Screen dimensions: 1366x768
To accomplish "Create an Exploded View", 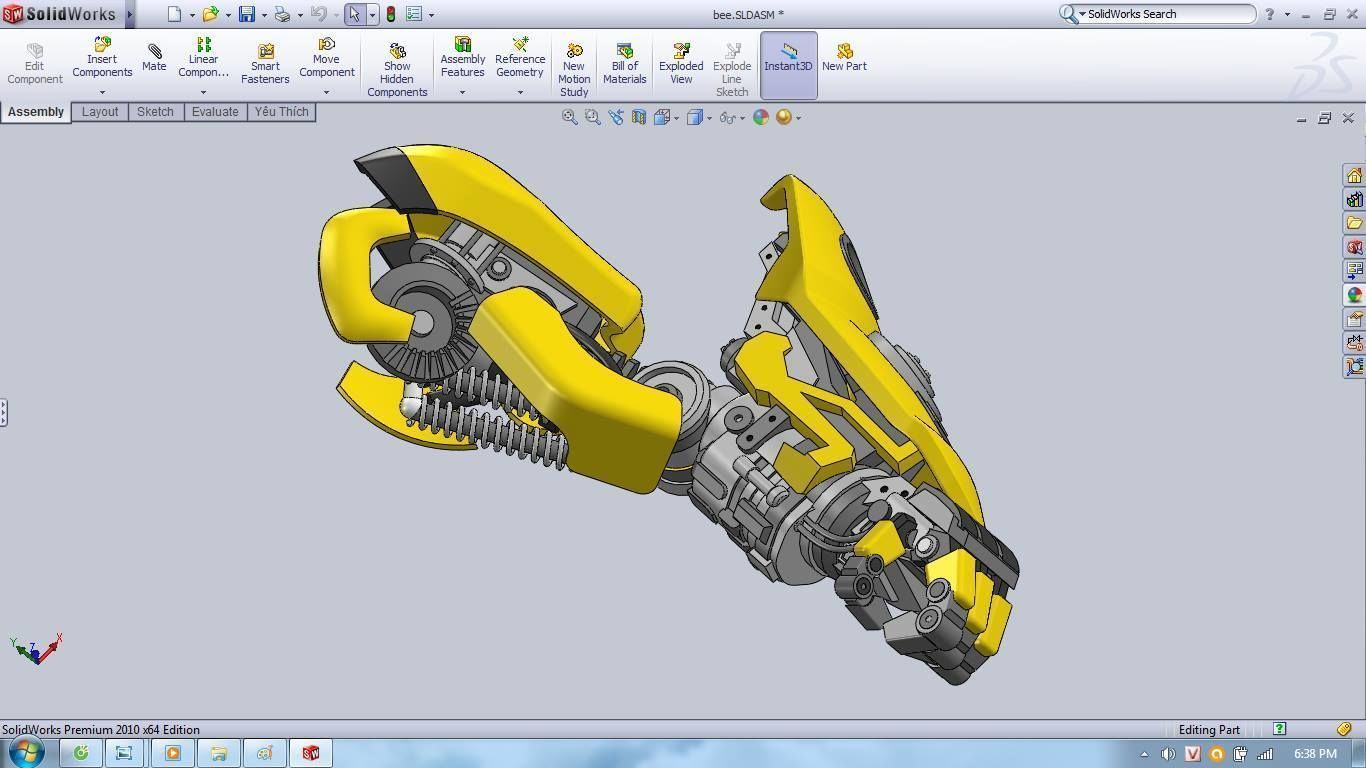I will coord(681,64).
